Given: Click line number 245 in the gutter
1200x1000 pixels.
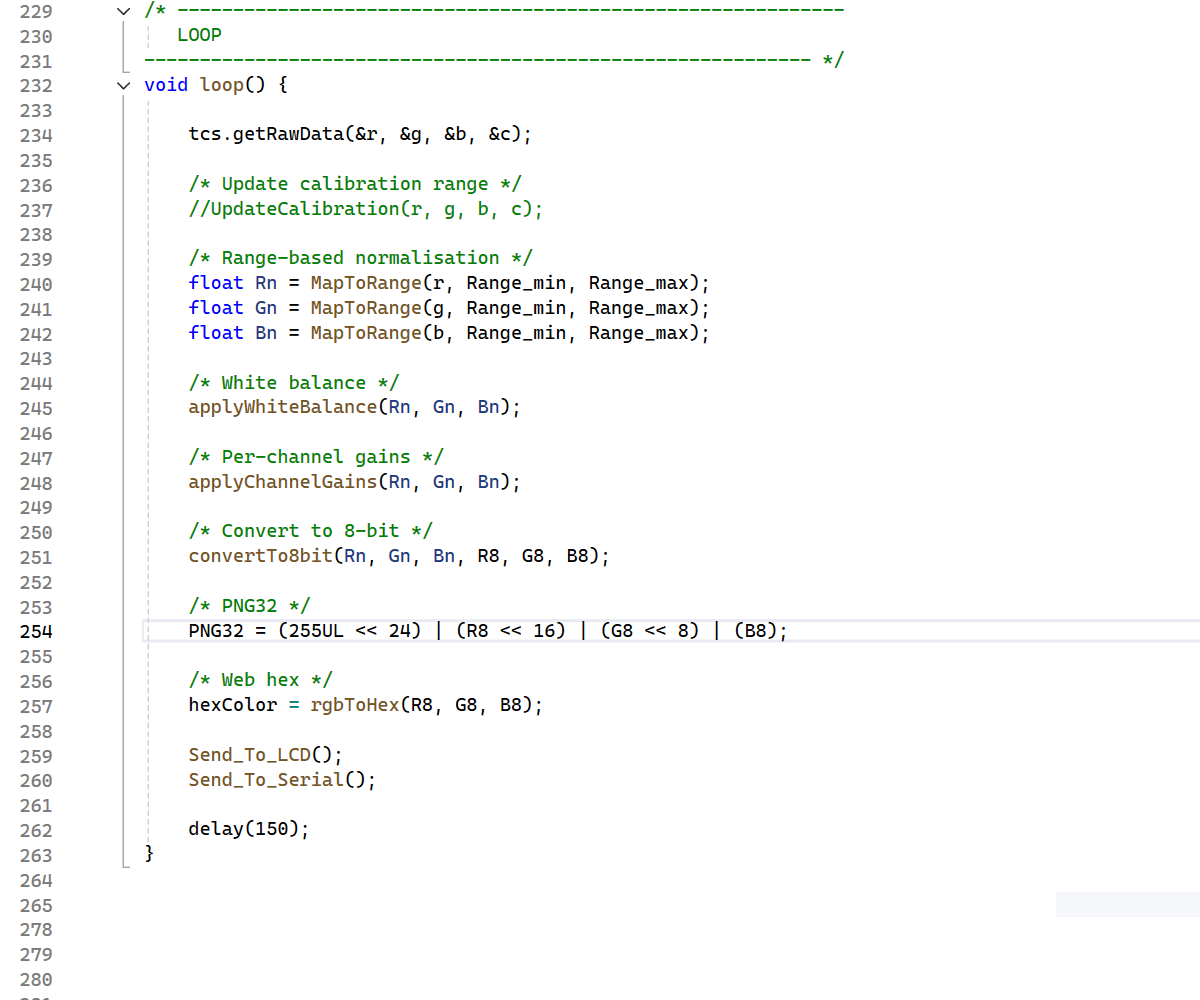Looking at the screenshot, I should pos(36,408).
